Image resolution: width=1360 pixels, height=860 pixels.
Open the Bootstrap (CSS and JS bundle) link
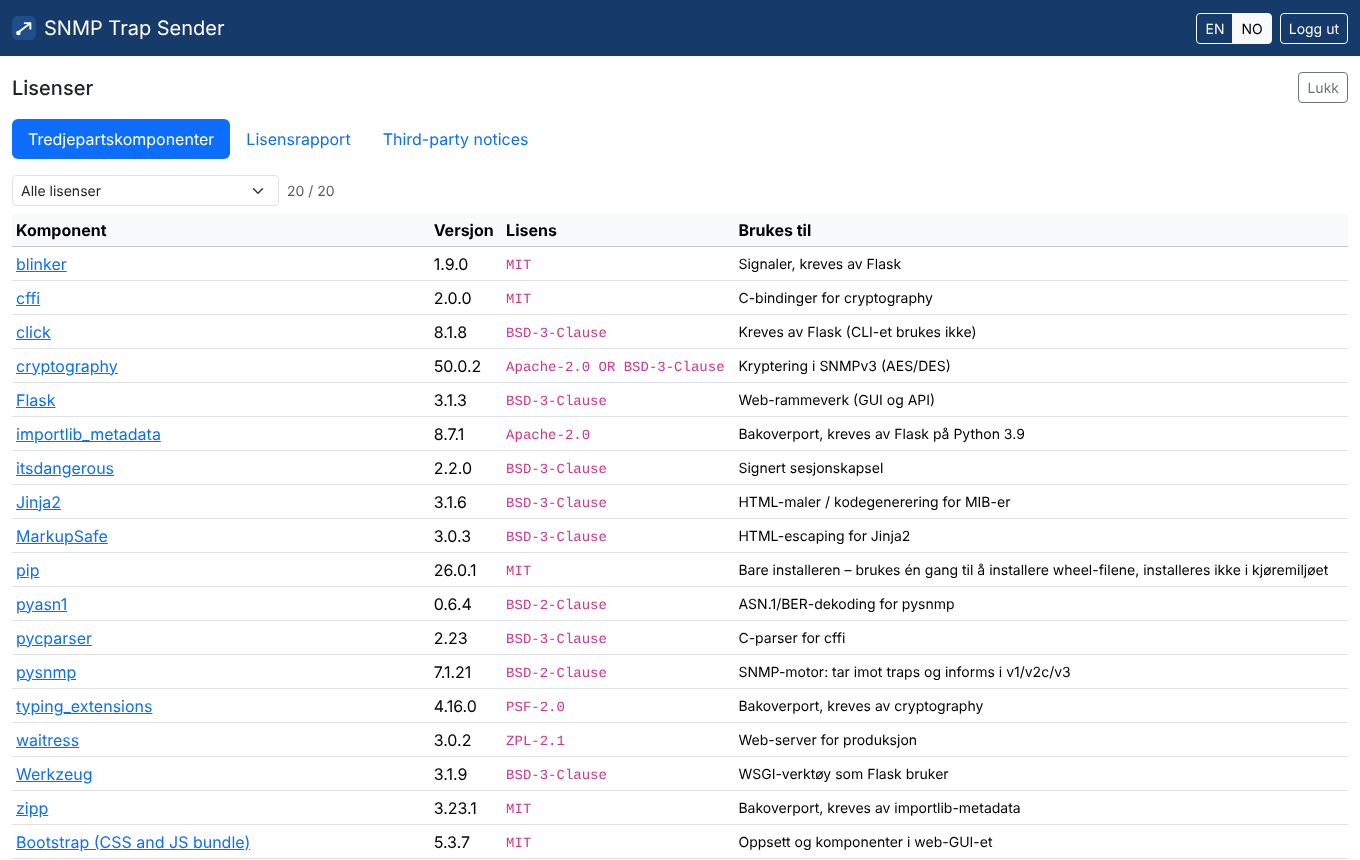point(133,842)
